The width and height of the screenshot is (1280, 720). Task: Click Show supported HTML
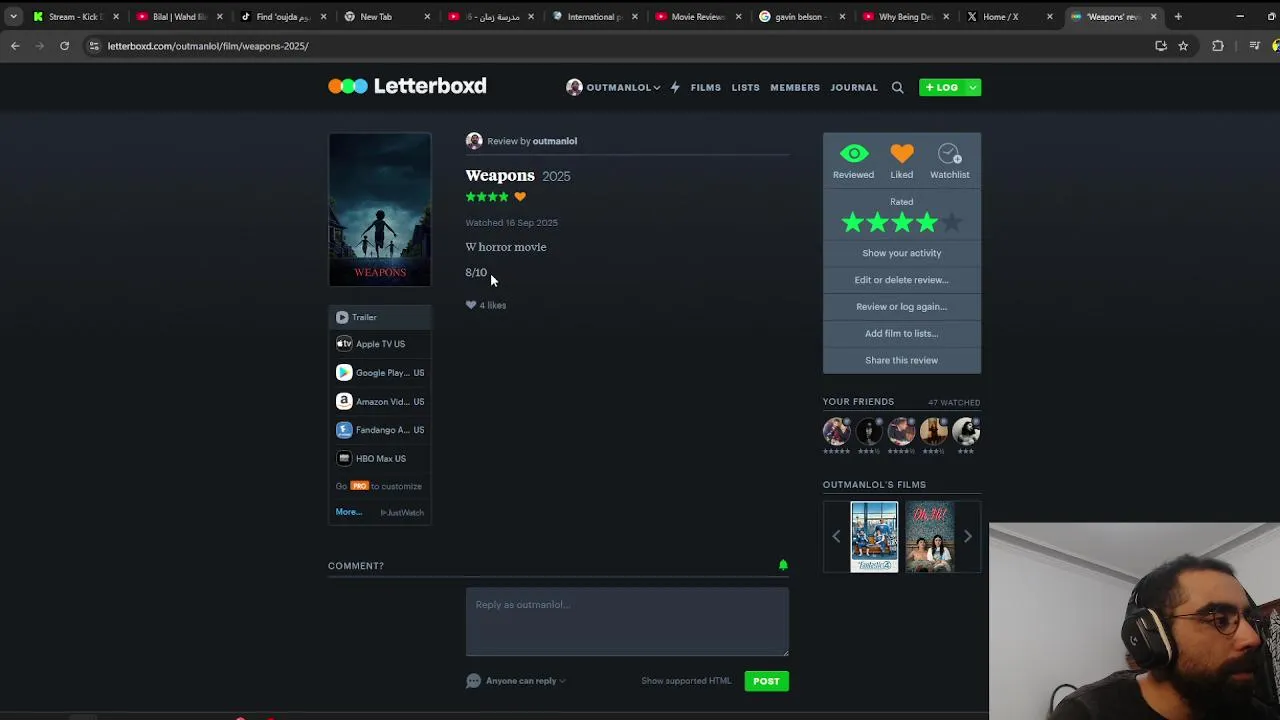tap(686, 681)
